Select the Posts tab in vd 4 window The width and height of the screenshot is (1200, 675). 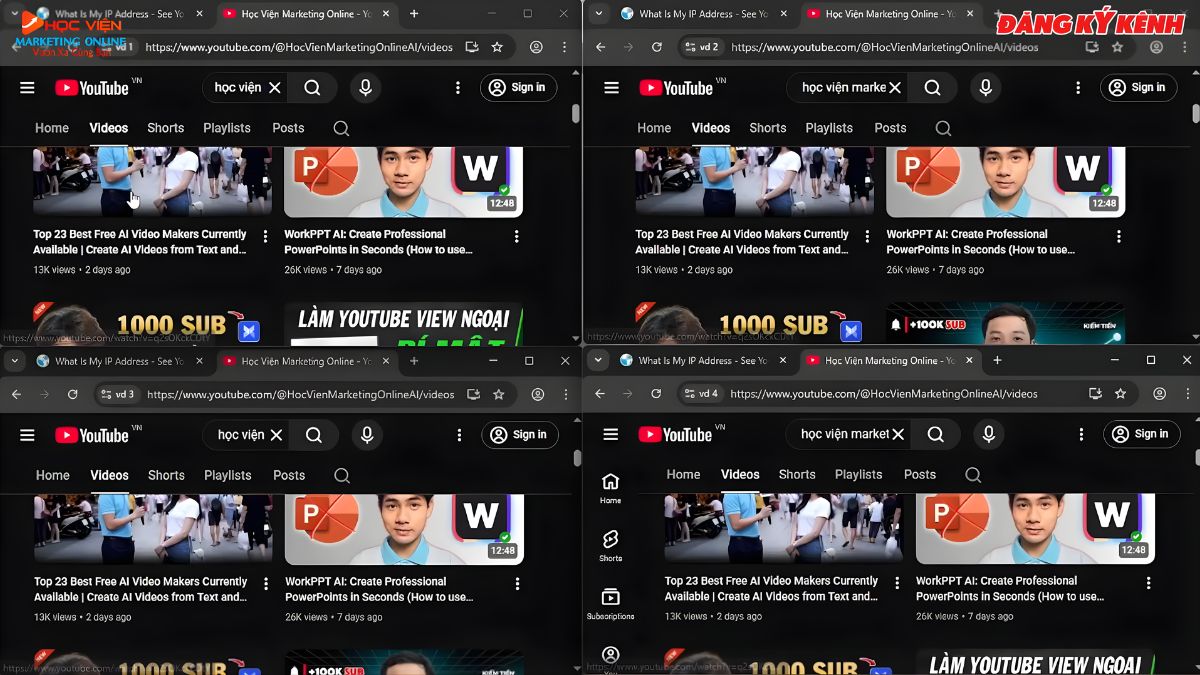pyautogui.click(x=919, y=475)
